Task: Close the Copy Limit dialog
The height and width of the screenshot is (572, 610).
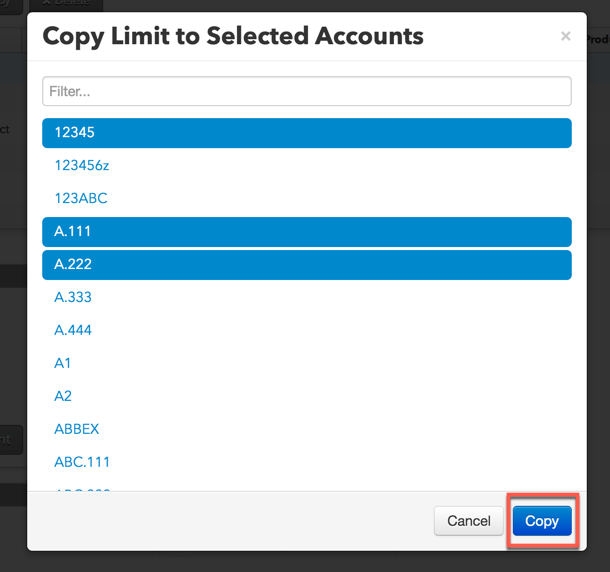Action: pos(565,36)
